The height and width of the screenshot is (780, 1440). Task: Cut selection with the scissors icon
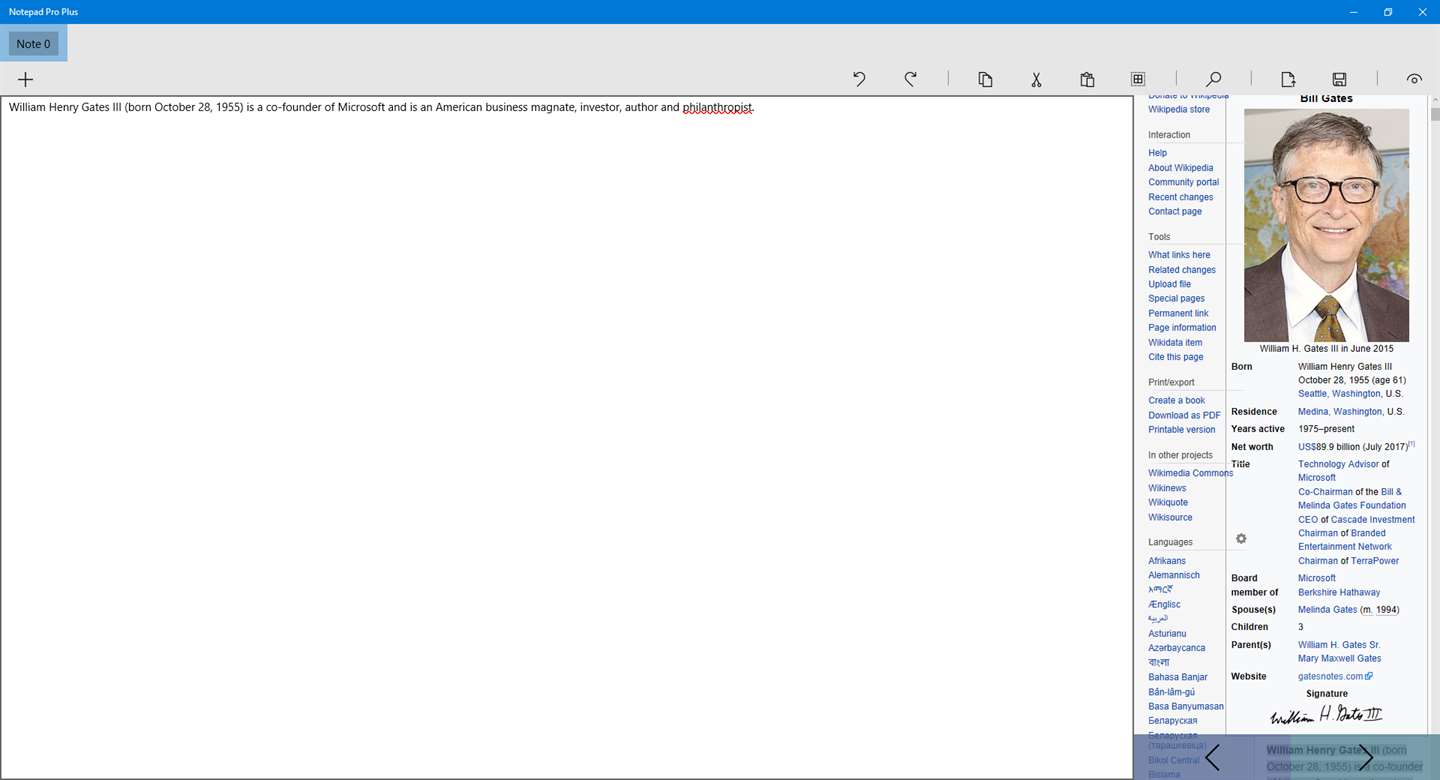pos(1036,79)
